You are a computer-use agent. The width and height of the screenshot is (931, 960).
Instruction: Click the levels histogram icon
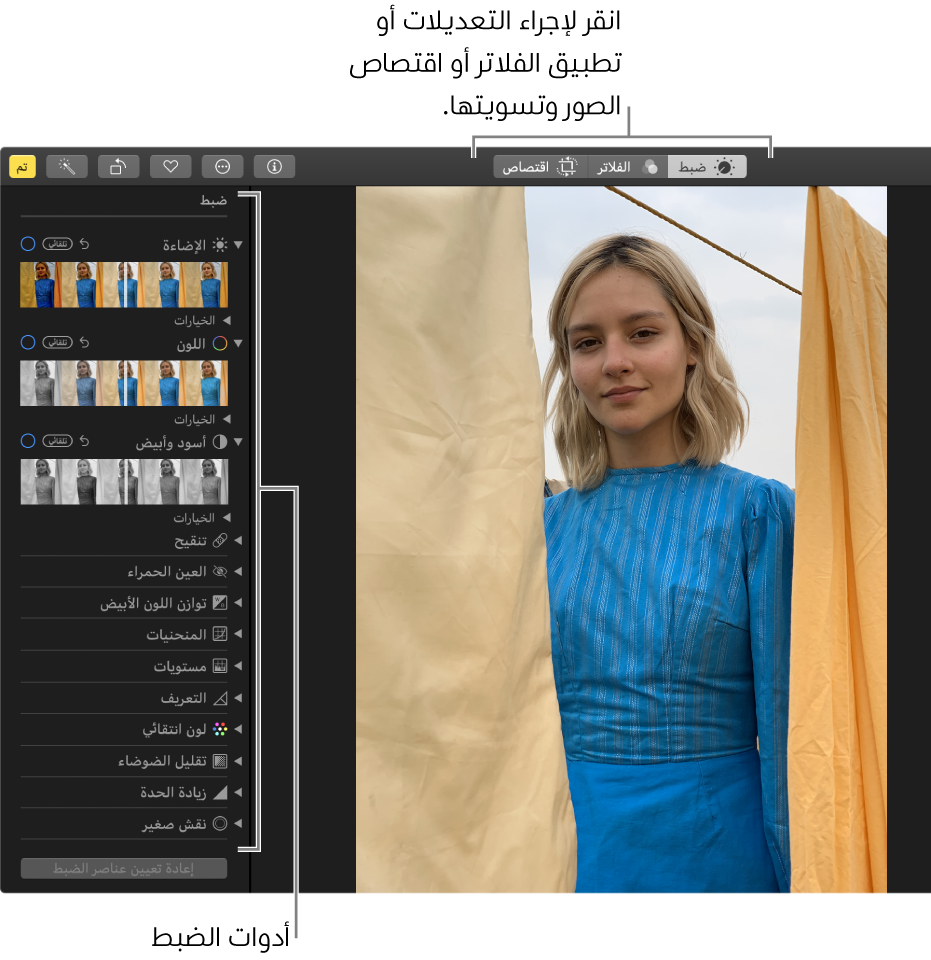point(220,666)
